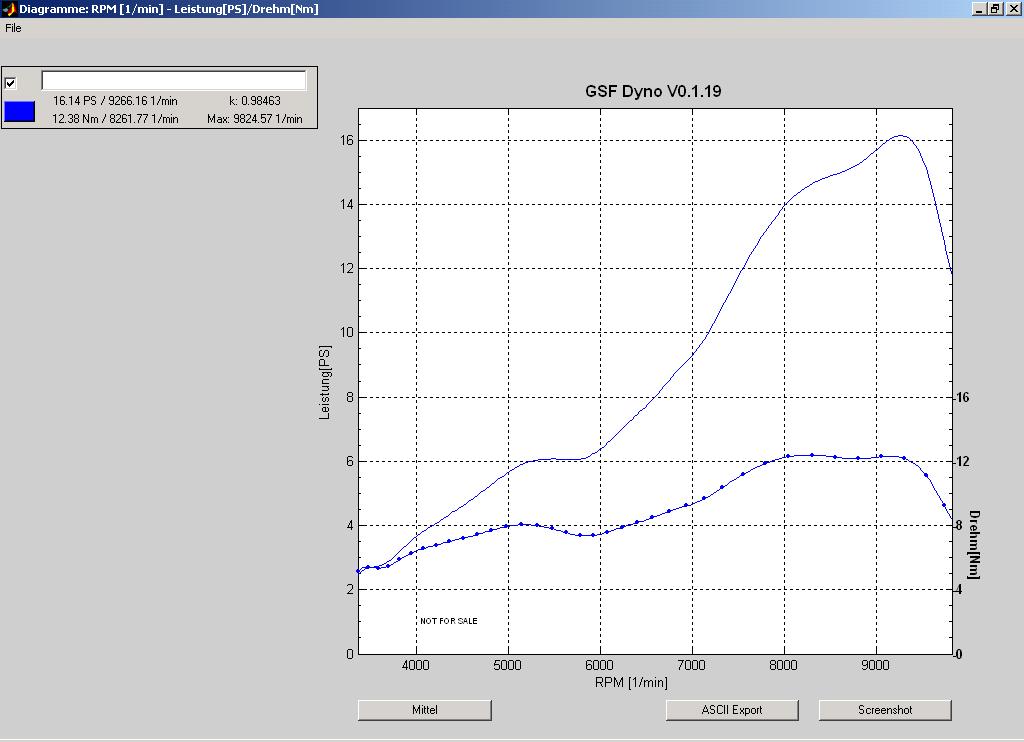Click the RPM [1/min] x-axis label
Screen dimensions: 1024x742
tap(631, 683)
